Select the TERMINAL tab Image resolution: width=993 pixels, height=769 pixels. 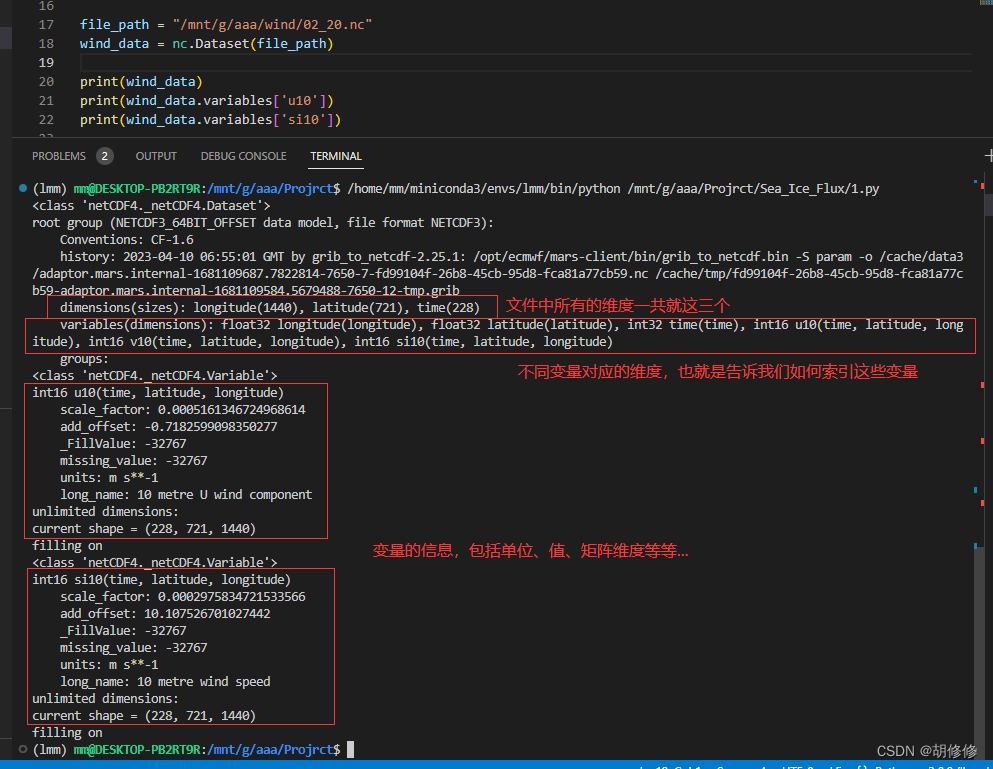click(336, 156)
